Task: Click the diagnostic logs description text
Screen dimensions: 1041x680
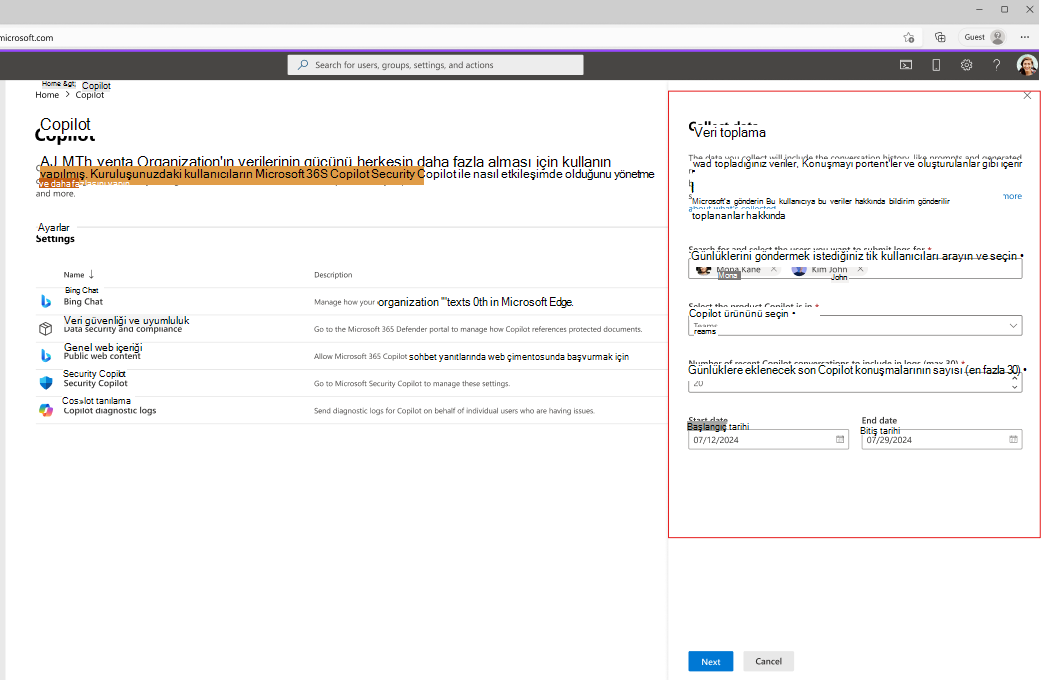Action: tap(454, 410)
